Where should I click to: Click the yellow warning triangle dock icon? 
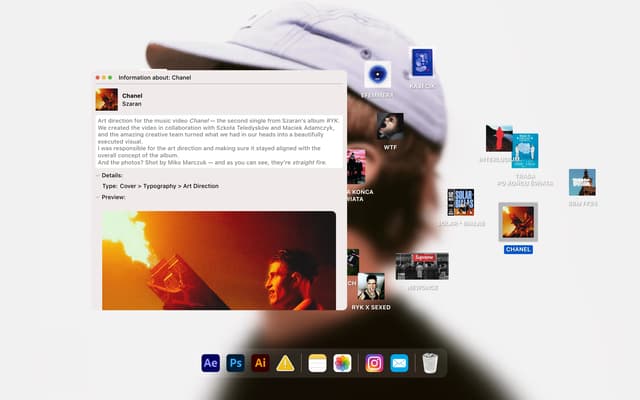coord(285,363)
